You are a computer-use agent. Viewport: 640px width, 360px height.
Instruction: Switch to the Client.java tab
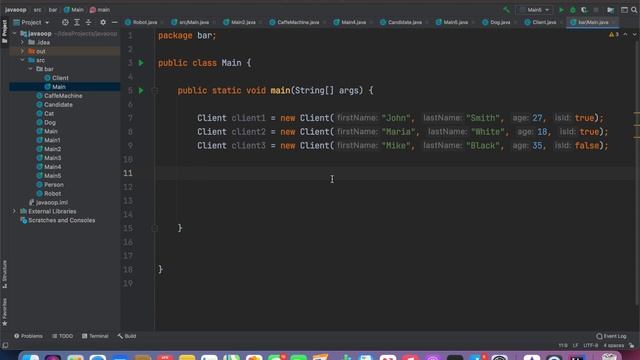point(540,22)
